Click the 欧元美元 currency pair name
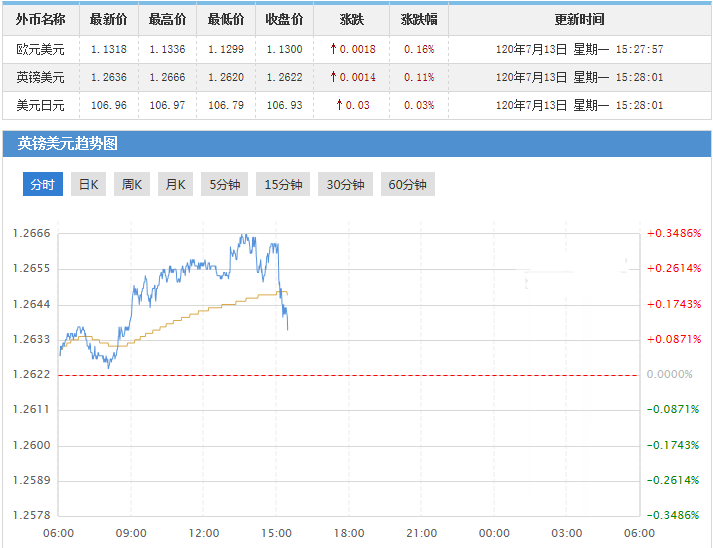Image resolution: width=713 pixels, height=548 pixels. (41, 49)
